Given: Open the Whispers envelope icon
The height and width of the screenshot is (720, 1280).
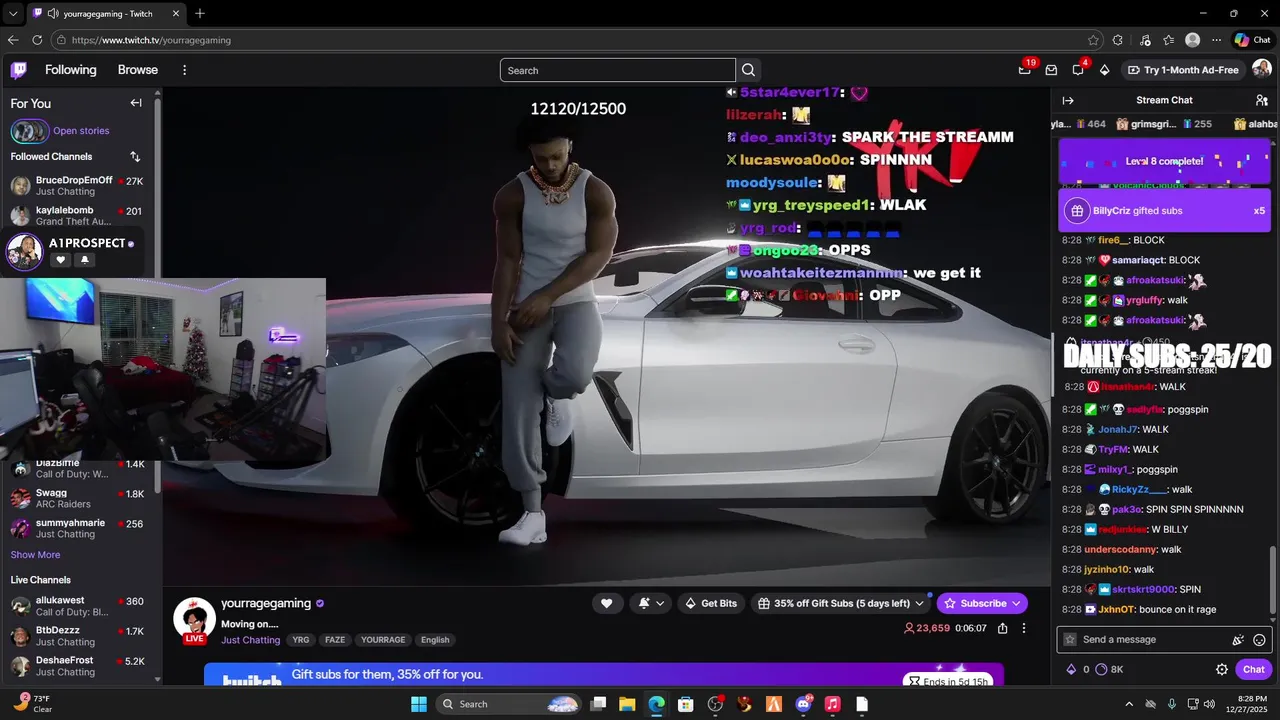Looking at the screenshot, I should (1051, 70).
